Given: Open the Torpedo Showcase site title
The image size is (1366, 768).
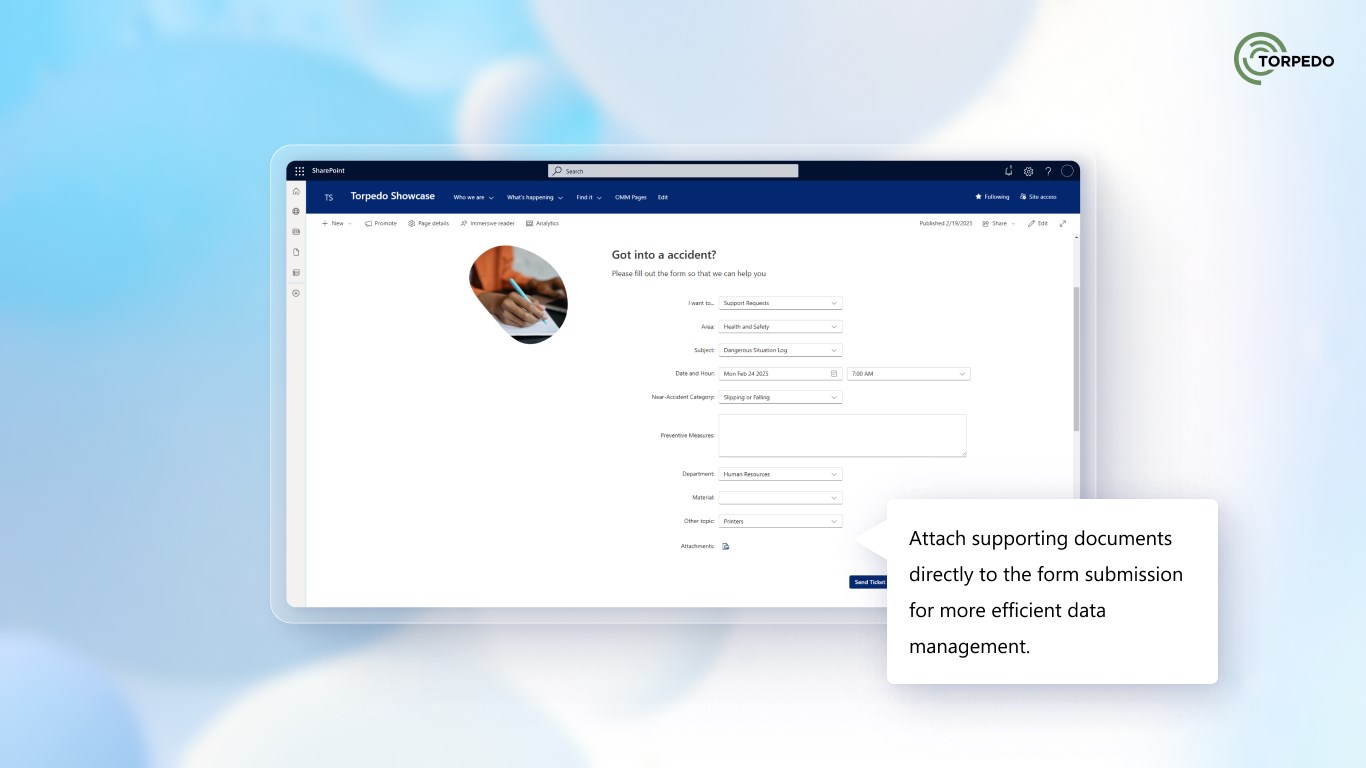Looking at the screenshot, I should coord(393,196).
